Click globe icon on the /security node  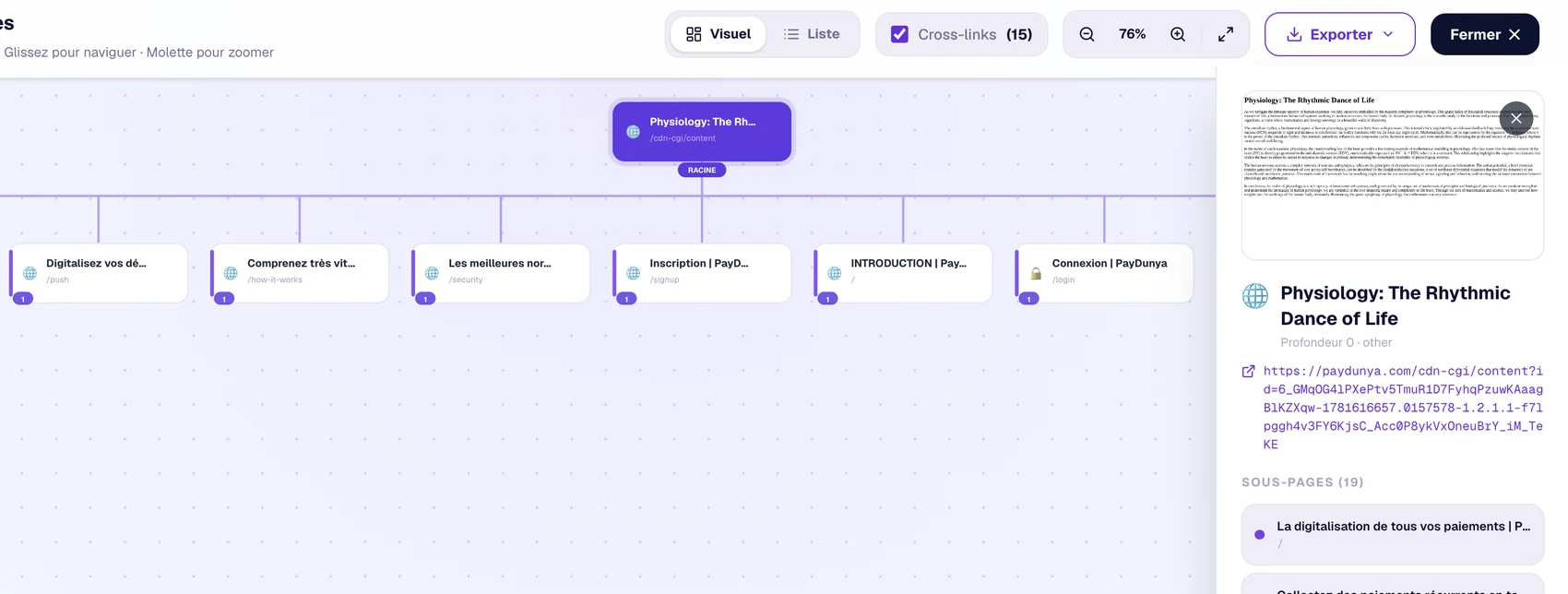tap(432, 273)
